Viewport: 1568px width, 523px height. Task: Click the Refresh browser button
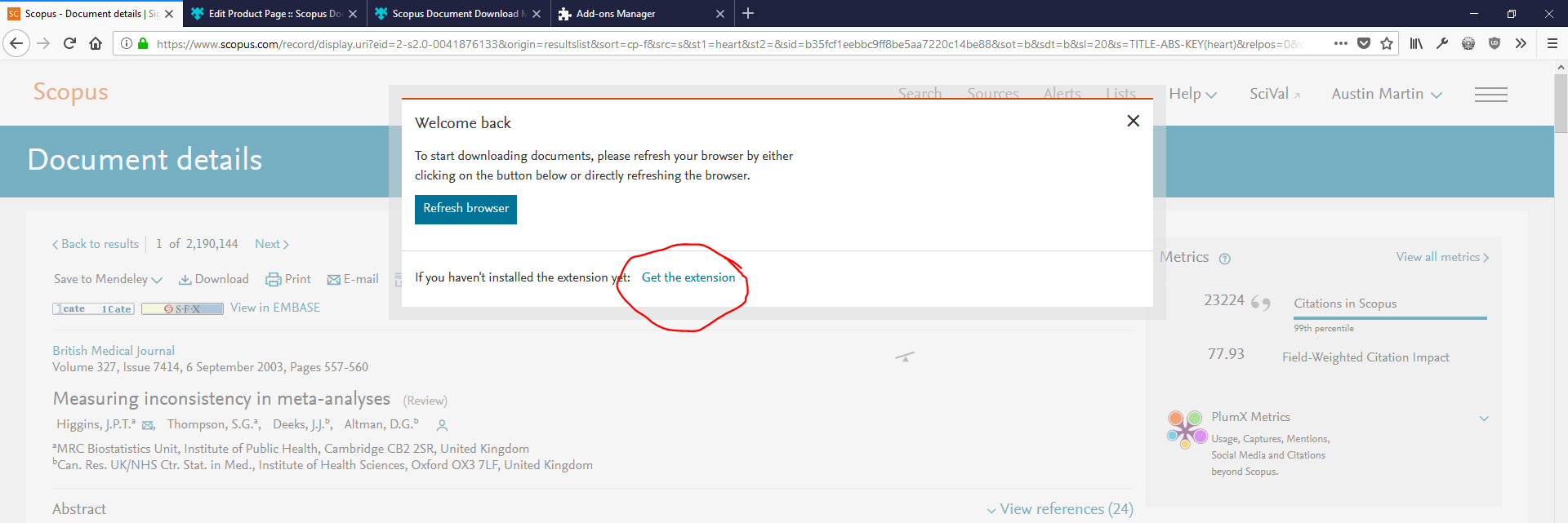pos(465,209)
